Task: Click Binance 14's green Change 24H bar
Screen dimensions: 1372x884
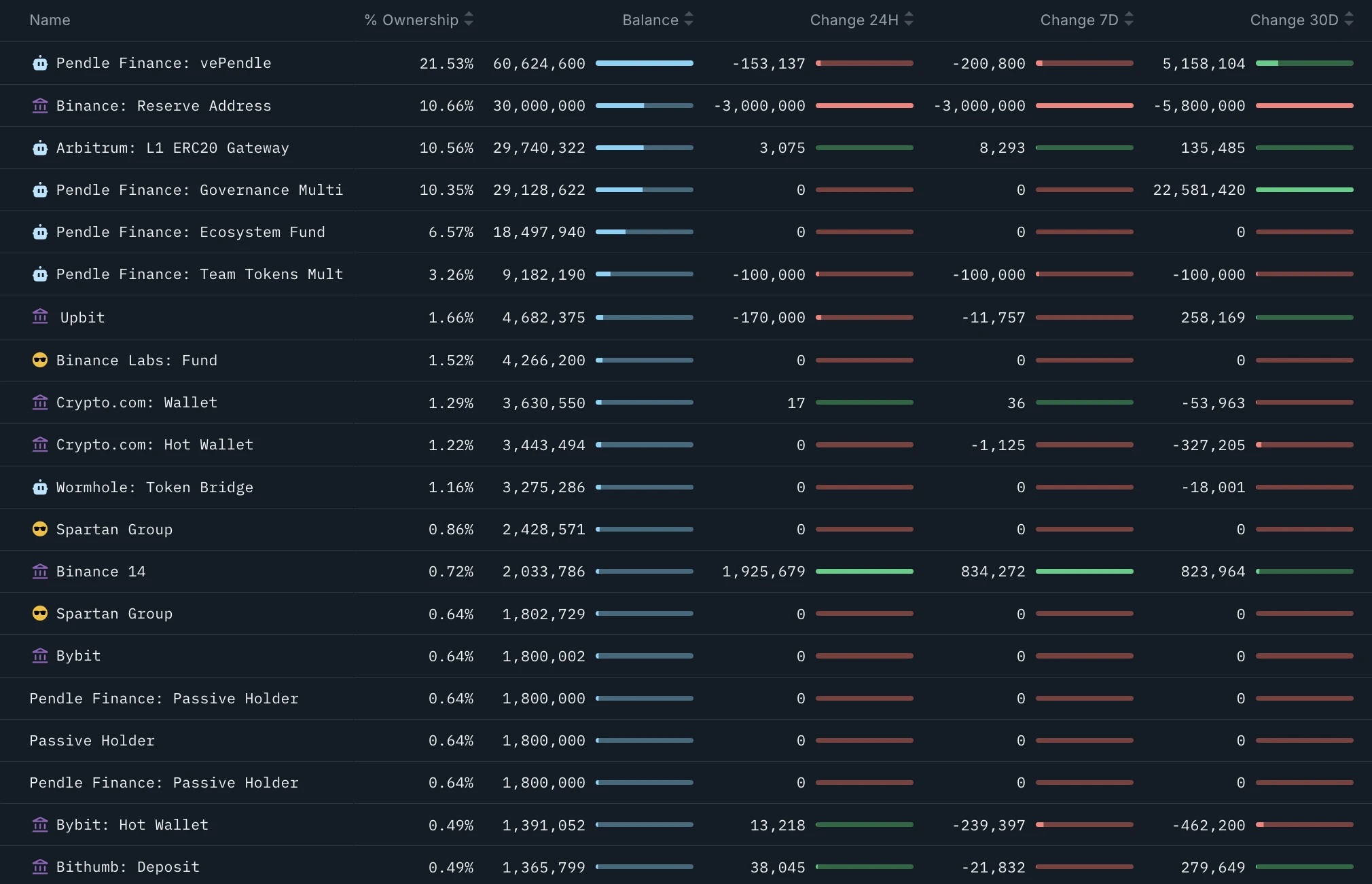Action: tap(864, 572)
